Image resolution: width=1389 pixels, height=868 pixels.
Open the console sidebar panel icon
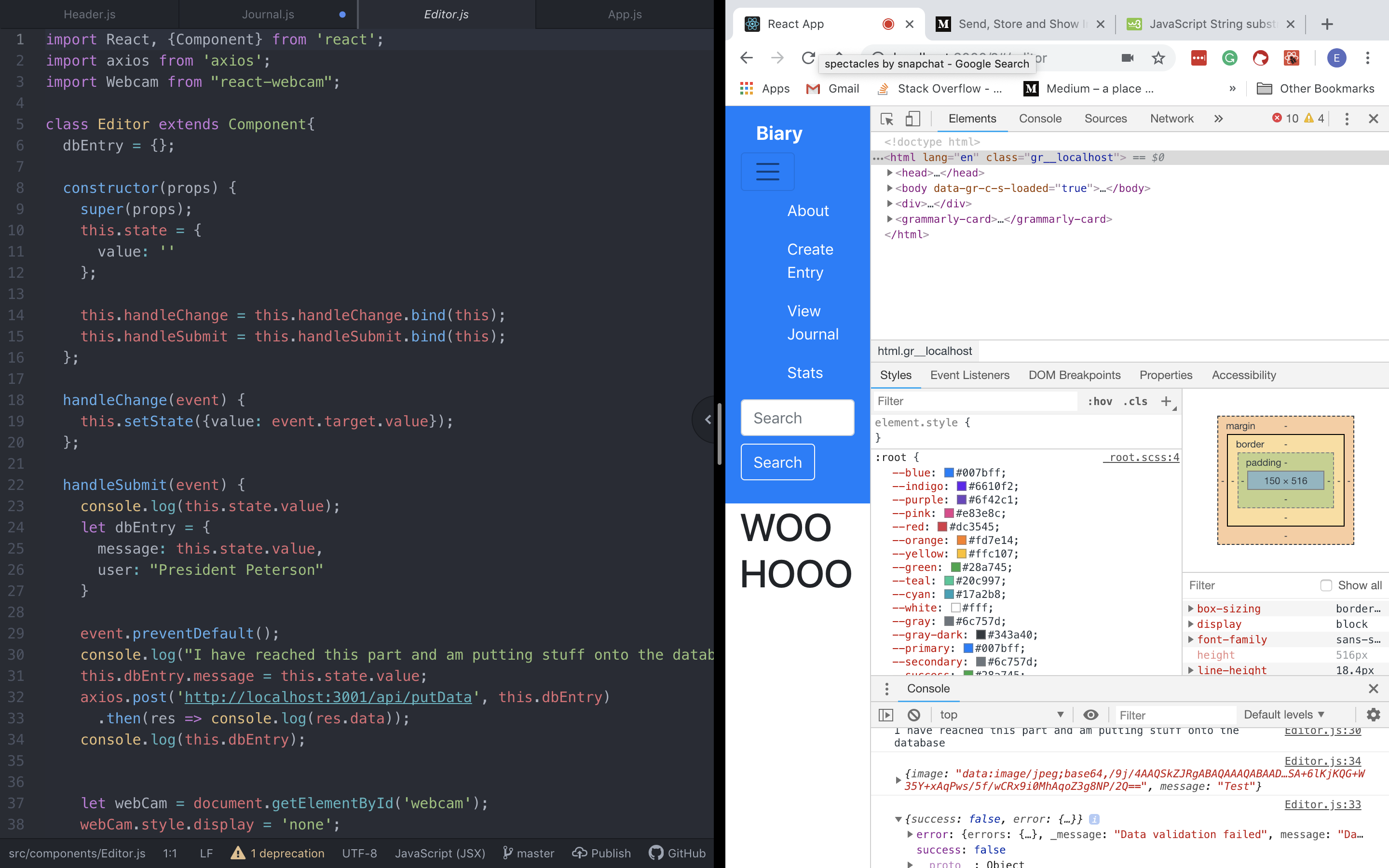coord(886,715)
